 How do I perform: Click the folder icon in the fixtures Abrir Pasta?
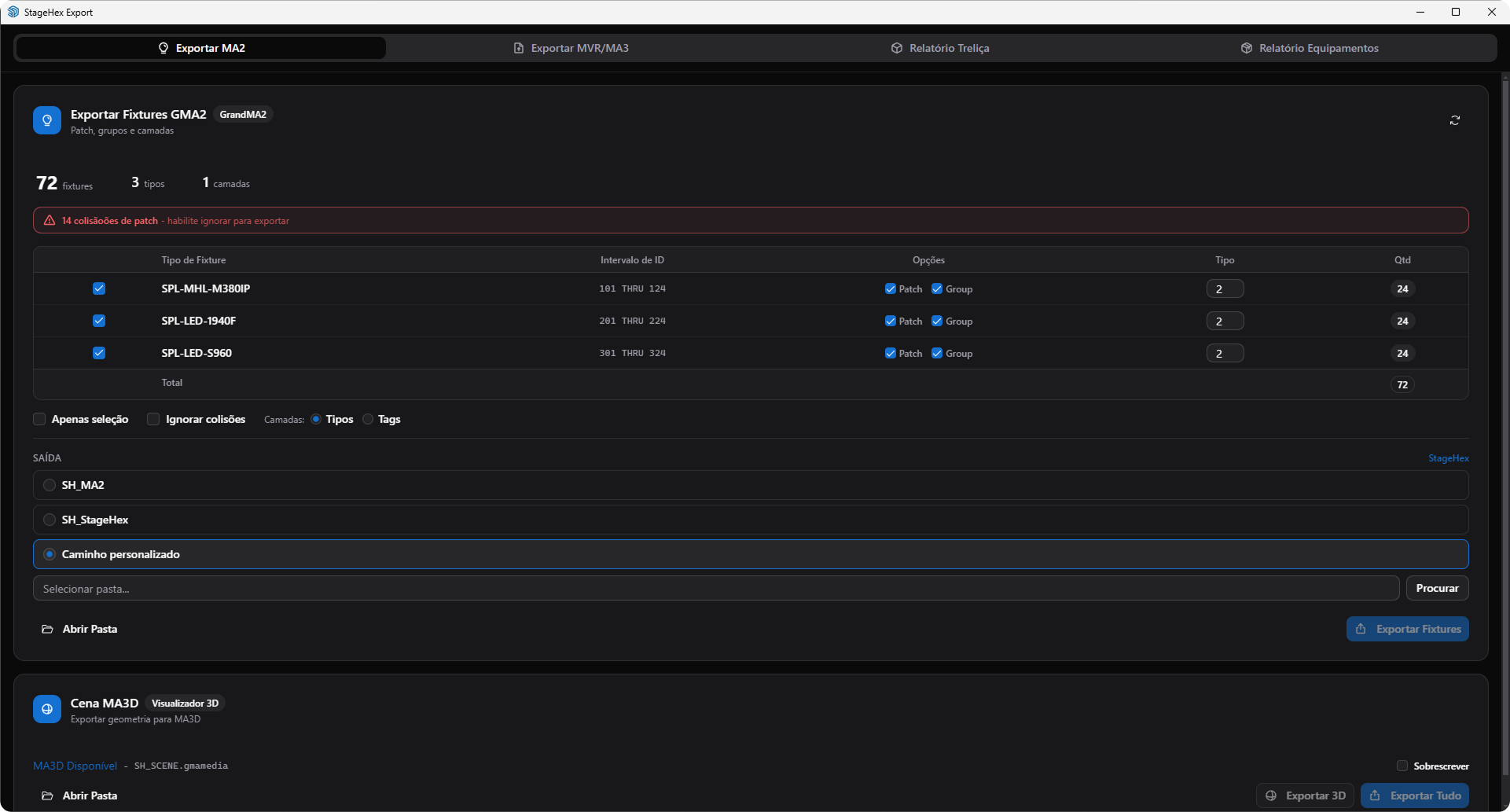pyautogui.click(x=47, y=630)
